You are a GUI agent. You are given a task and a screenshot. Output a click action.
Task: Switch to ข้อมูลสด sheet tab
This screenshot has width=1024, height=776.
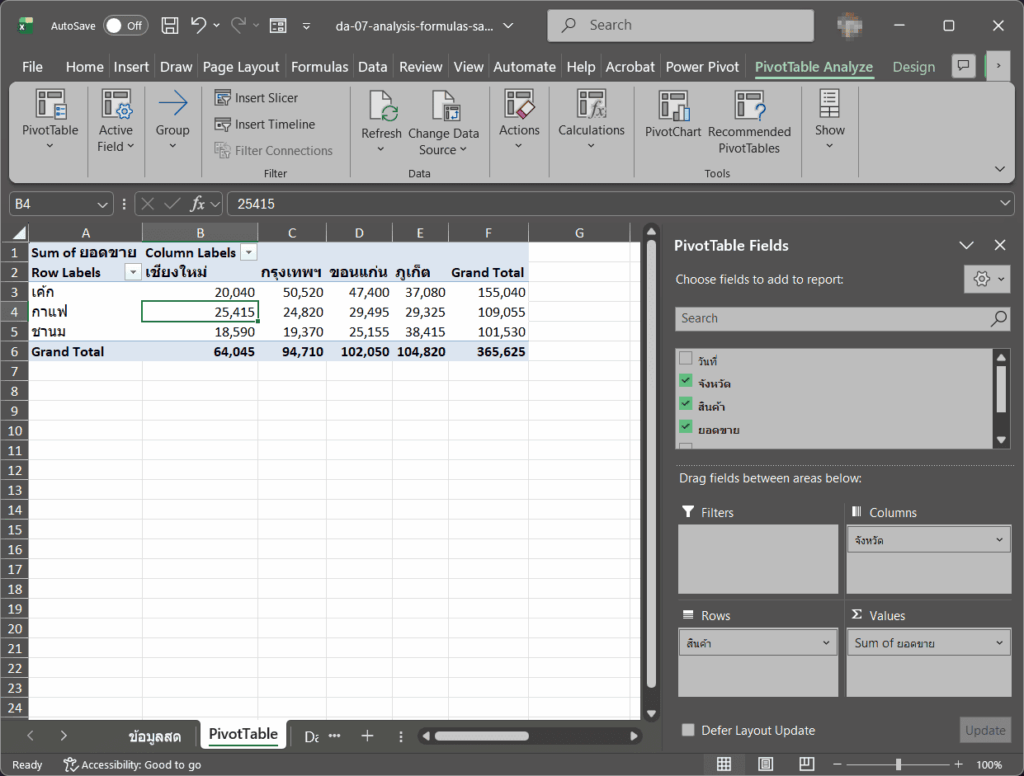[154, 736]
